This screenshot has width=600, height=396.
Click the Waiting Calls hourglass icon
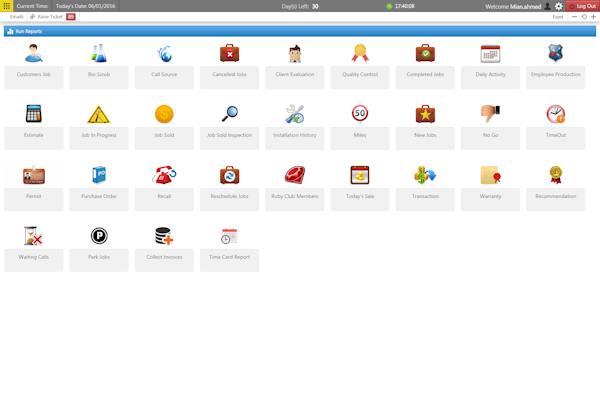click(x=34, y=236)
